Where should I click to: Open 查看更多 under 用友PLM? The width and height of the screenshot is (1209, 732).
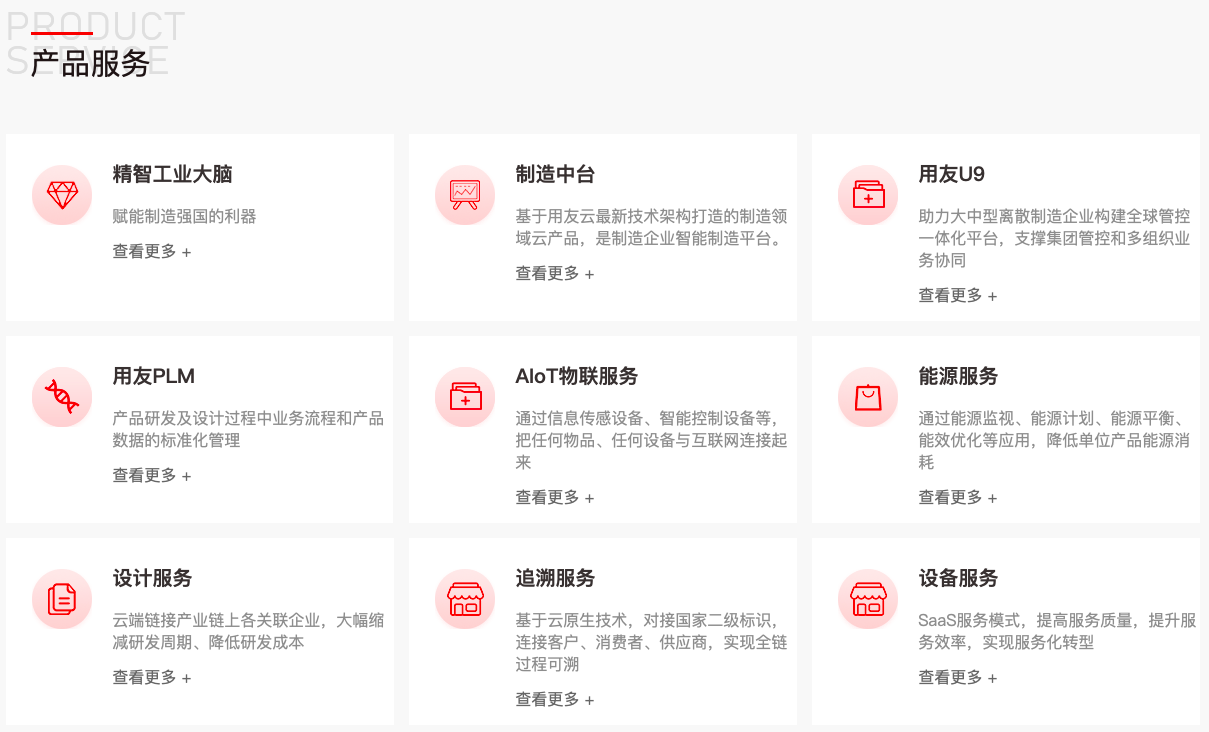point(152,476)
